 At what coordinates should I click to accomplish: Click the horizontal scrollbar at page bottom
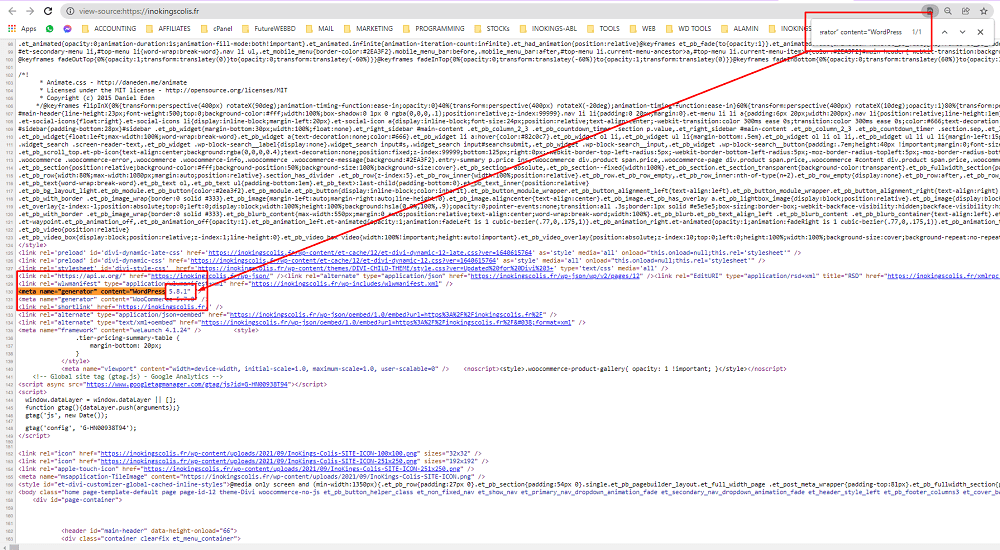point(500,546)
